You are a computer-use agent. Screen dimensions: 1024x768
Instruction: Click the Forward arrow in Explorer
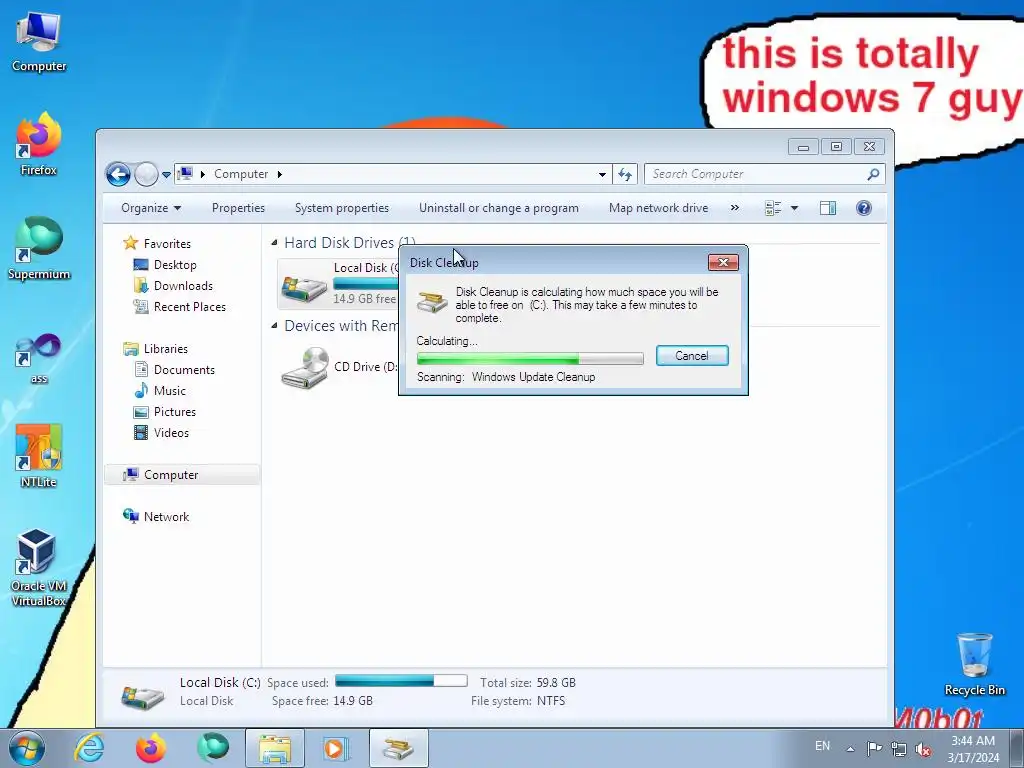(146, 174)
